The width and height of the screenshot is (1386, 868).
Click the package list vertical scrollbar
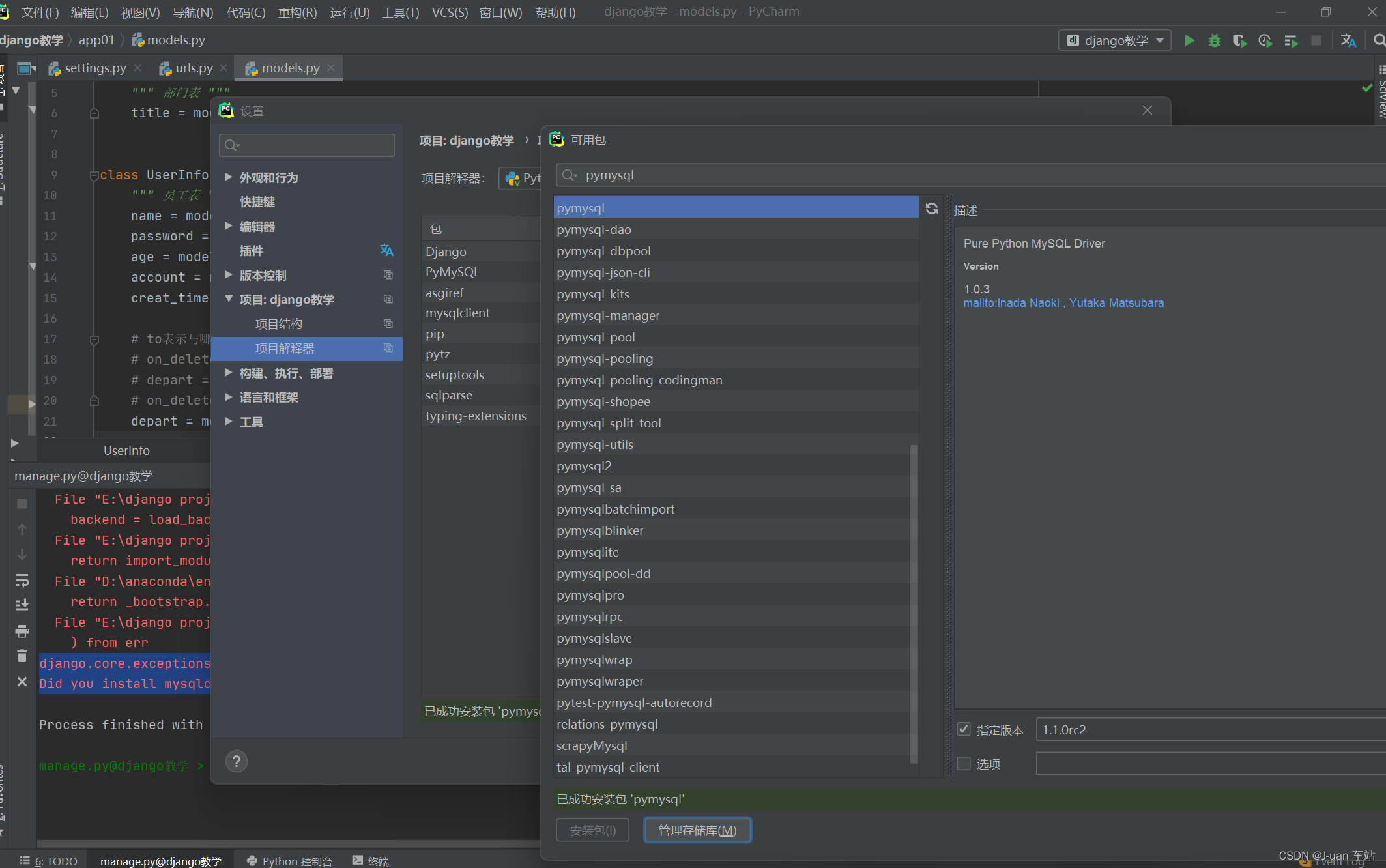(x=914, y=603)
